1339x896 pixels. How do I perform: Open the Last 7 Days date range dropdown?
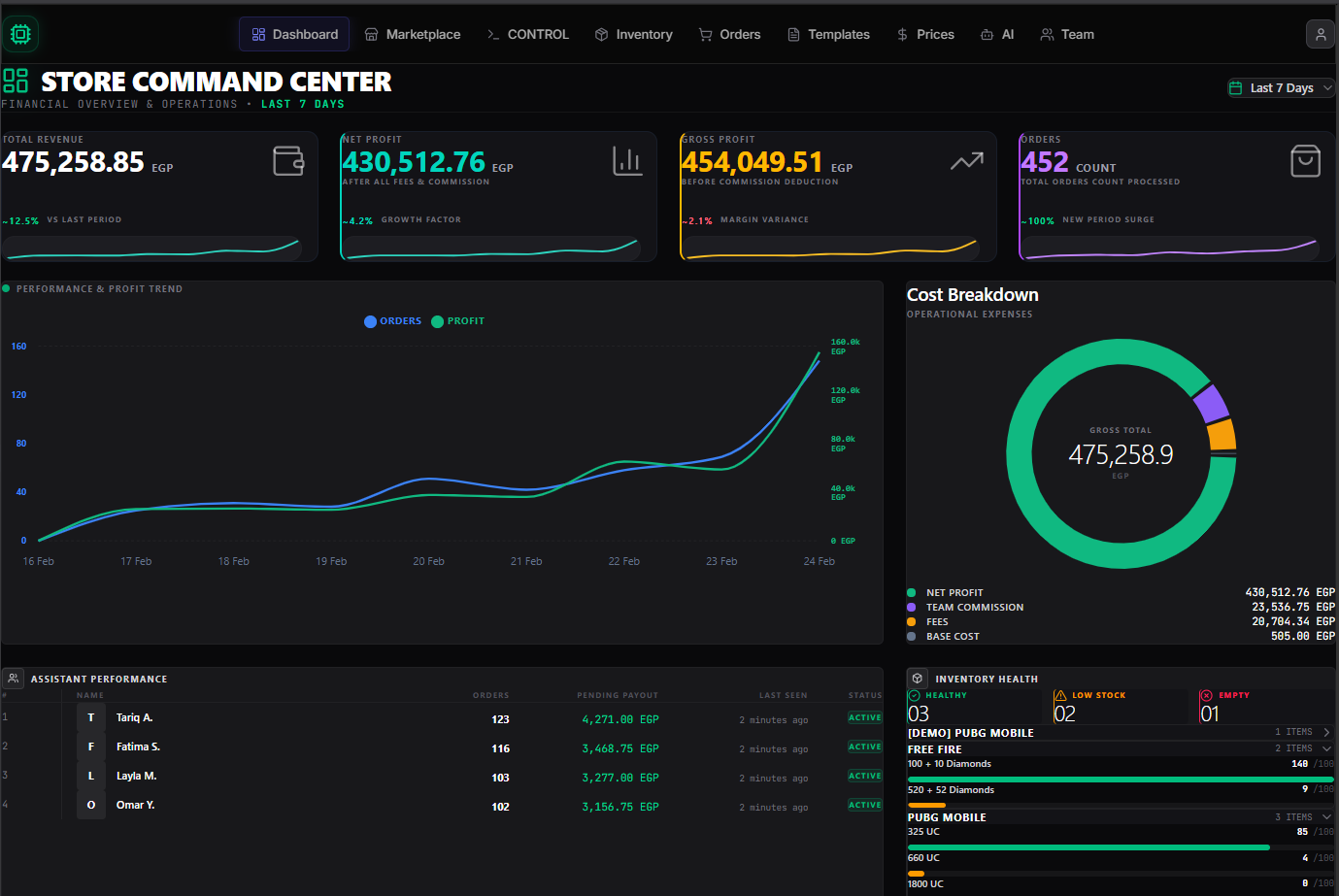[x=1280, y=86]
